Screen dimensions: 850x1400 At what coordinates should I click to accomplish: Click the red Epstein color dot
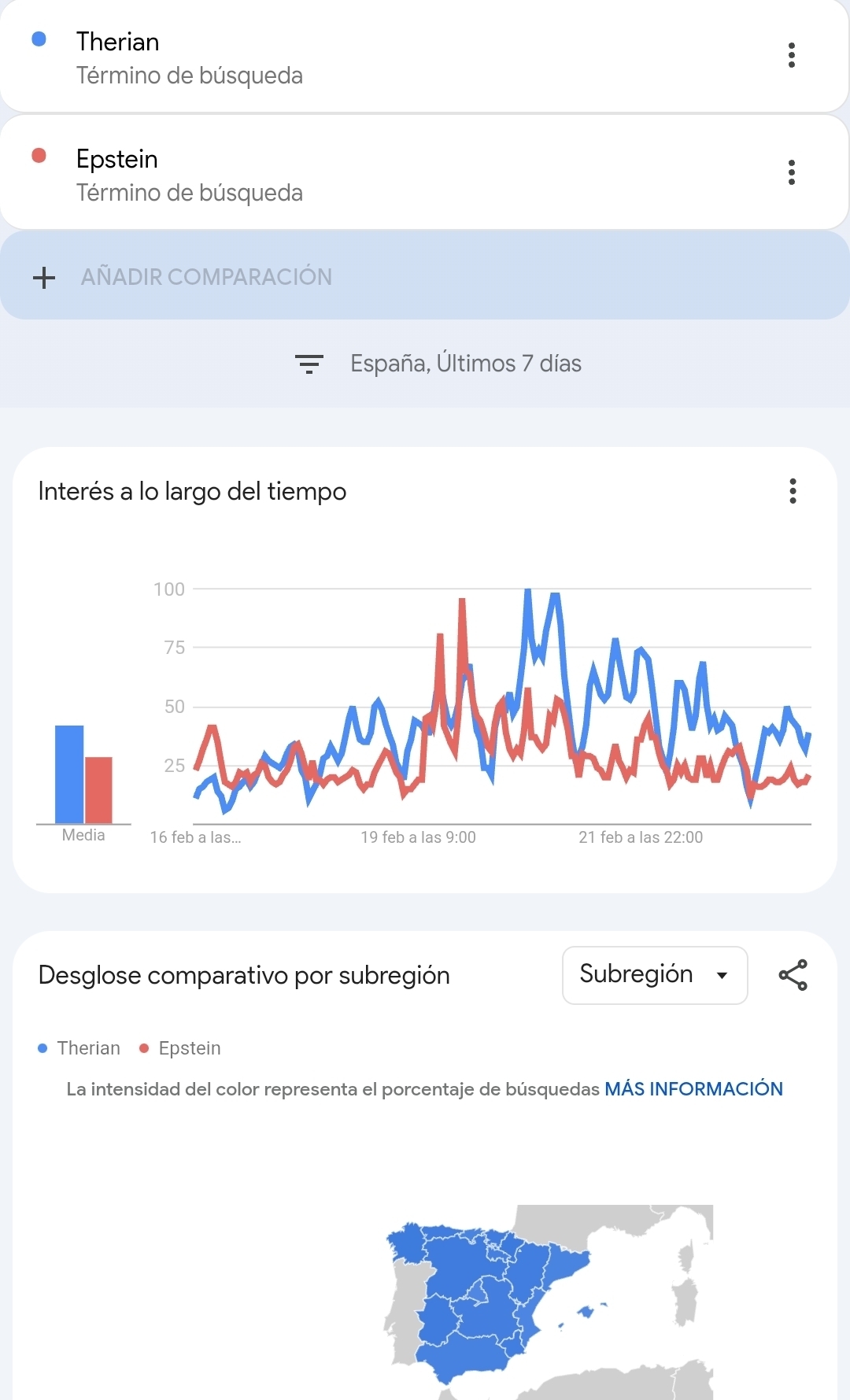(39, 156)
